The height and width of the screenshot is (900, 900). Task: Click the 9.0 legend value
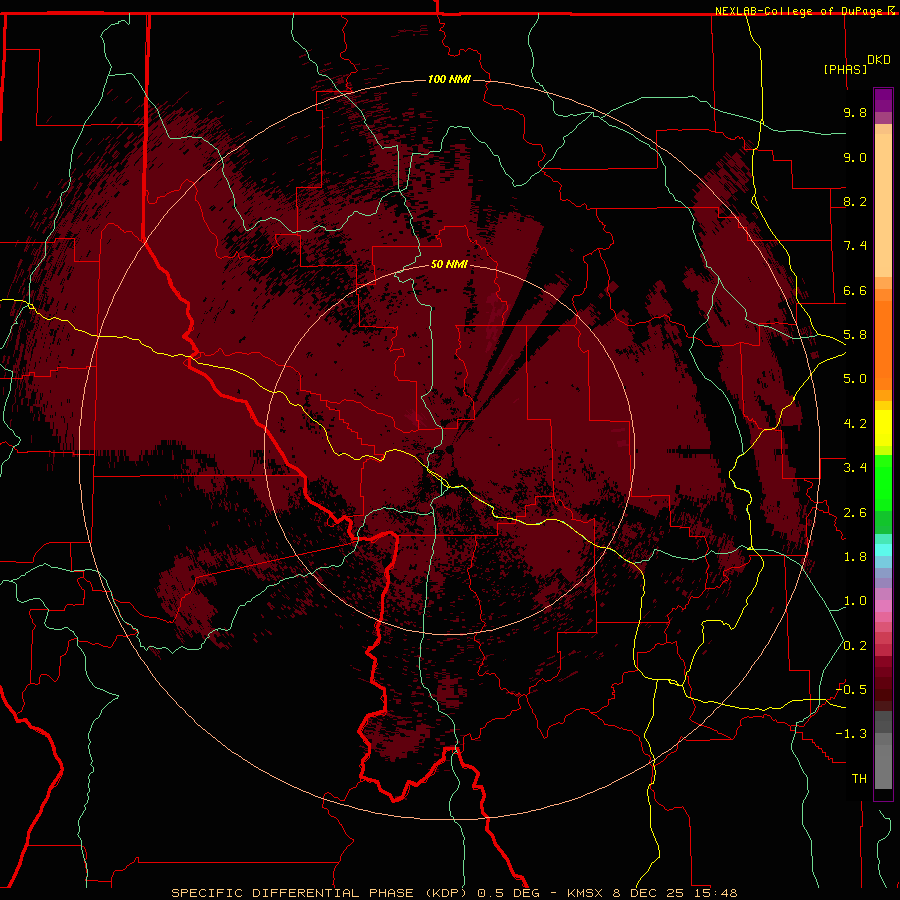(855, 157)
